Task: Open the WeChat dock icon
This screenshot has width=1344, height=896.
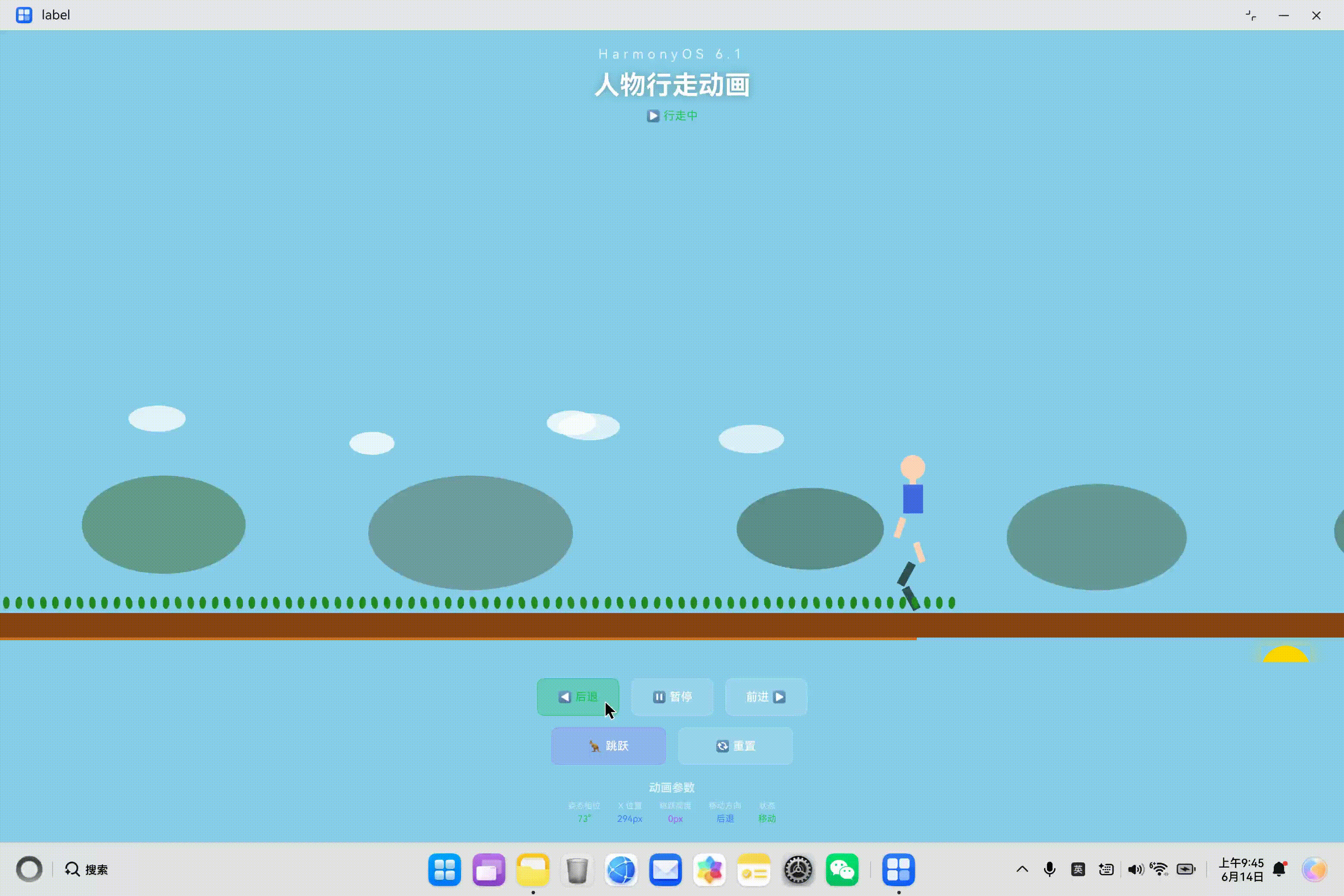Action: coord(842,870)
